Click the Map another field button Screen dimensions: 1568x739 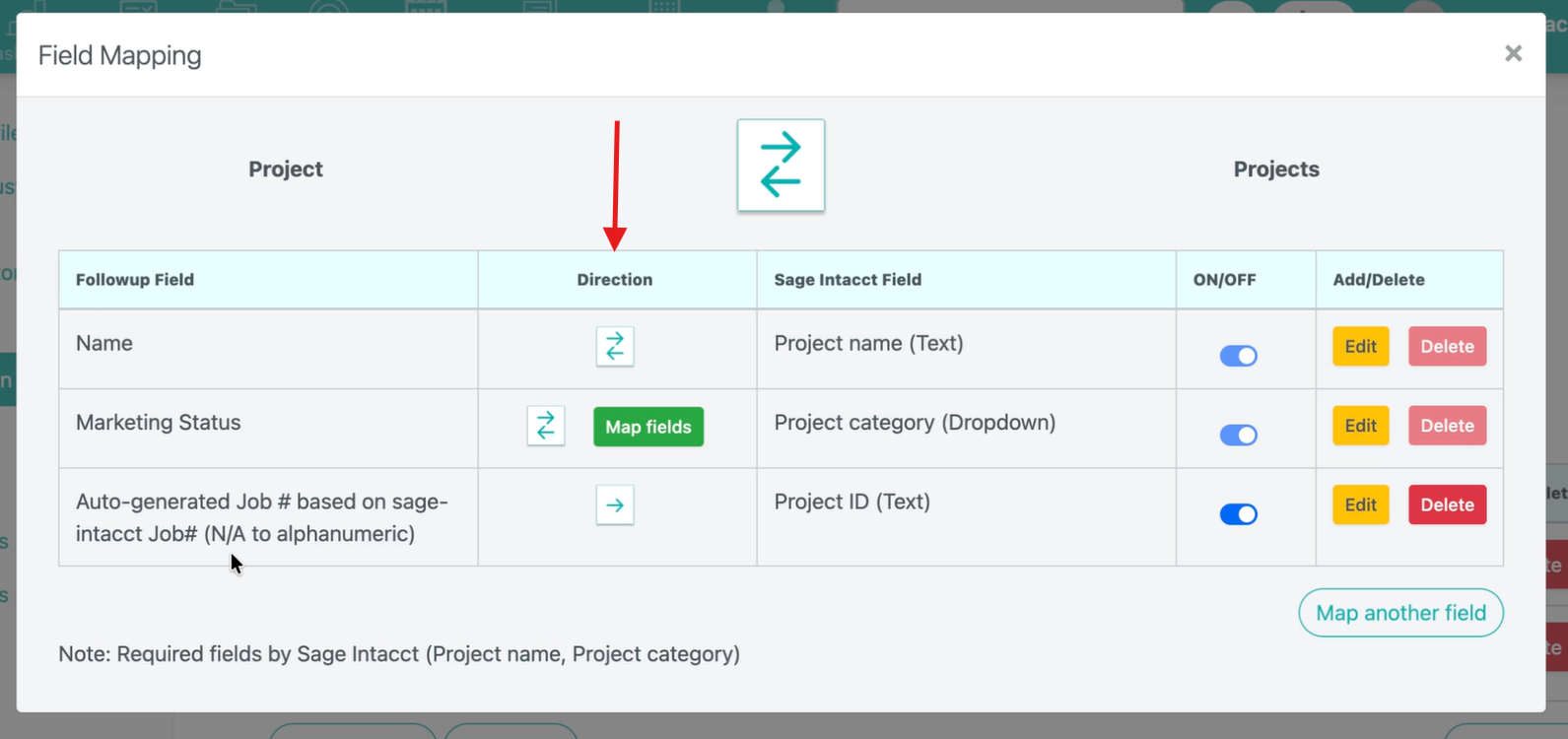point(1399,613)
